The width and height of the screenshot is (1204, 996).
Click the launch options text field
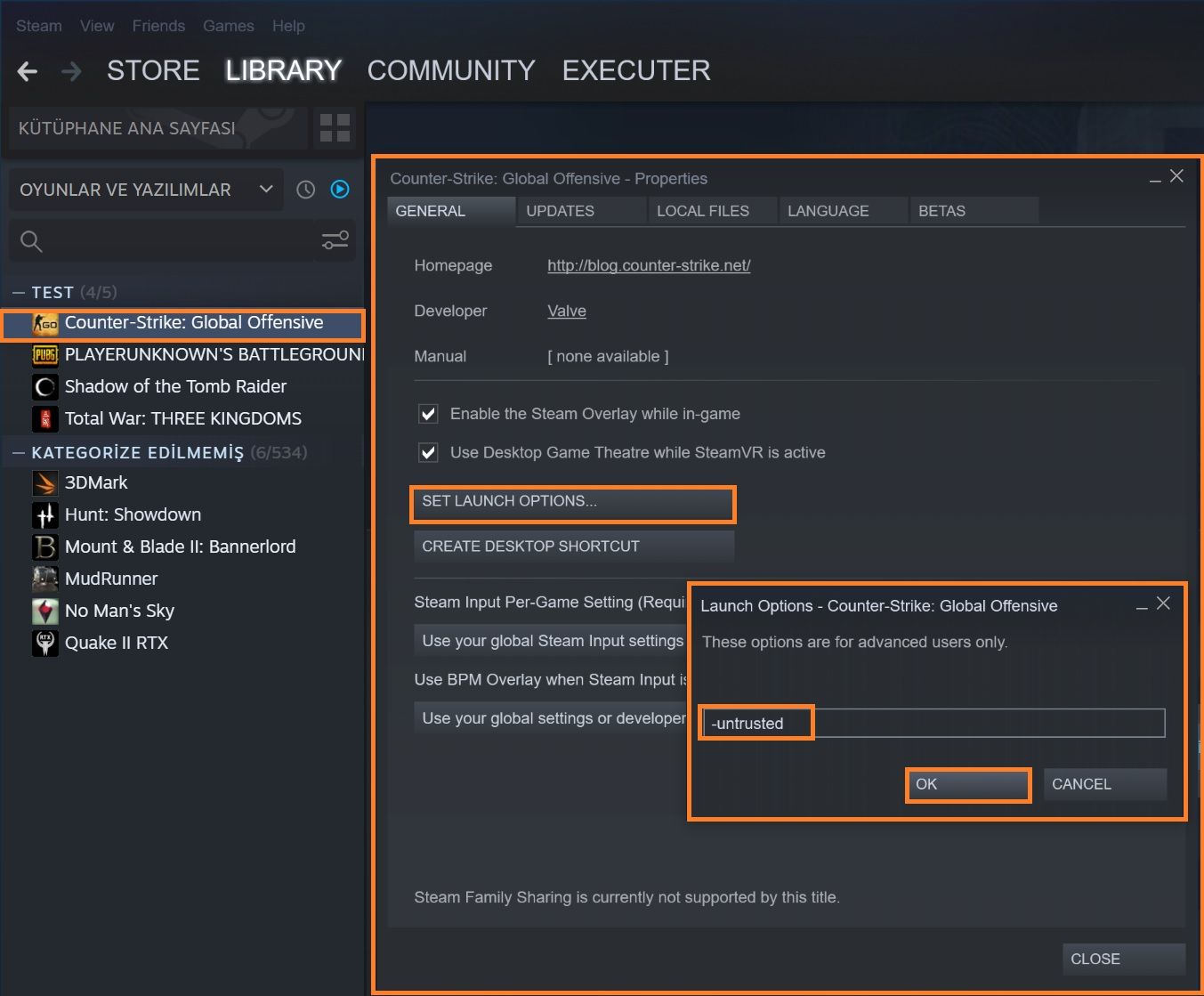pyautogui.click(x=933, y=723)
